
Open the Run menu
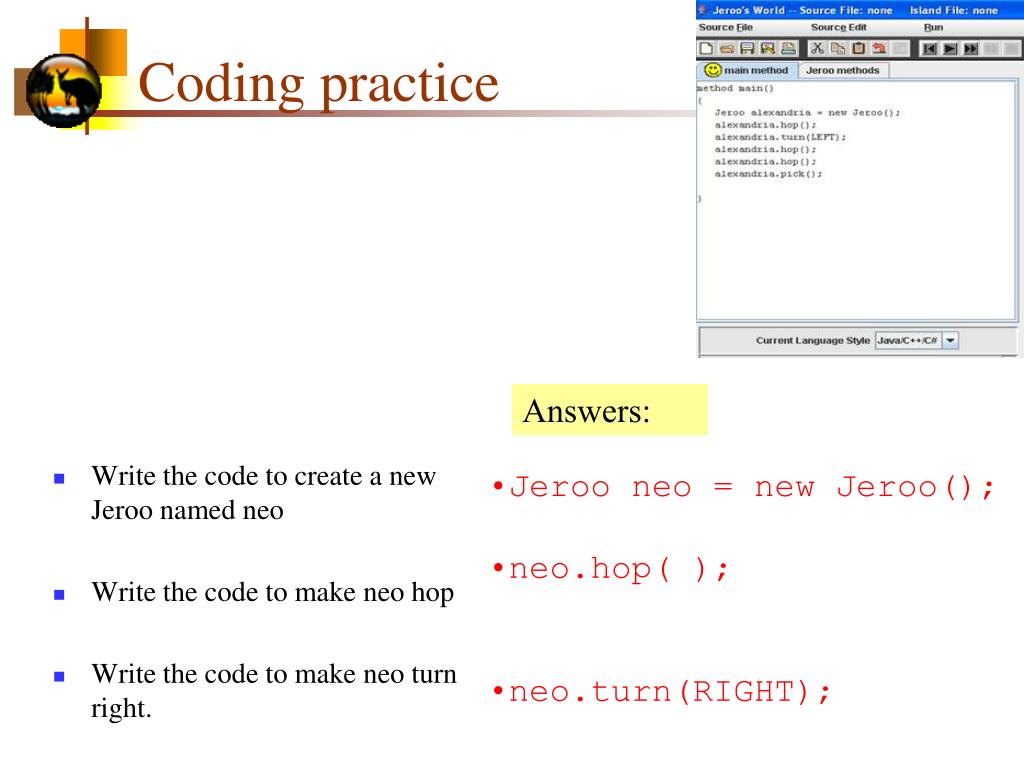tap(933, 27)
